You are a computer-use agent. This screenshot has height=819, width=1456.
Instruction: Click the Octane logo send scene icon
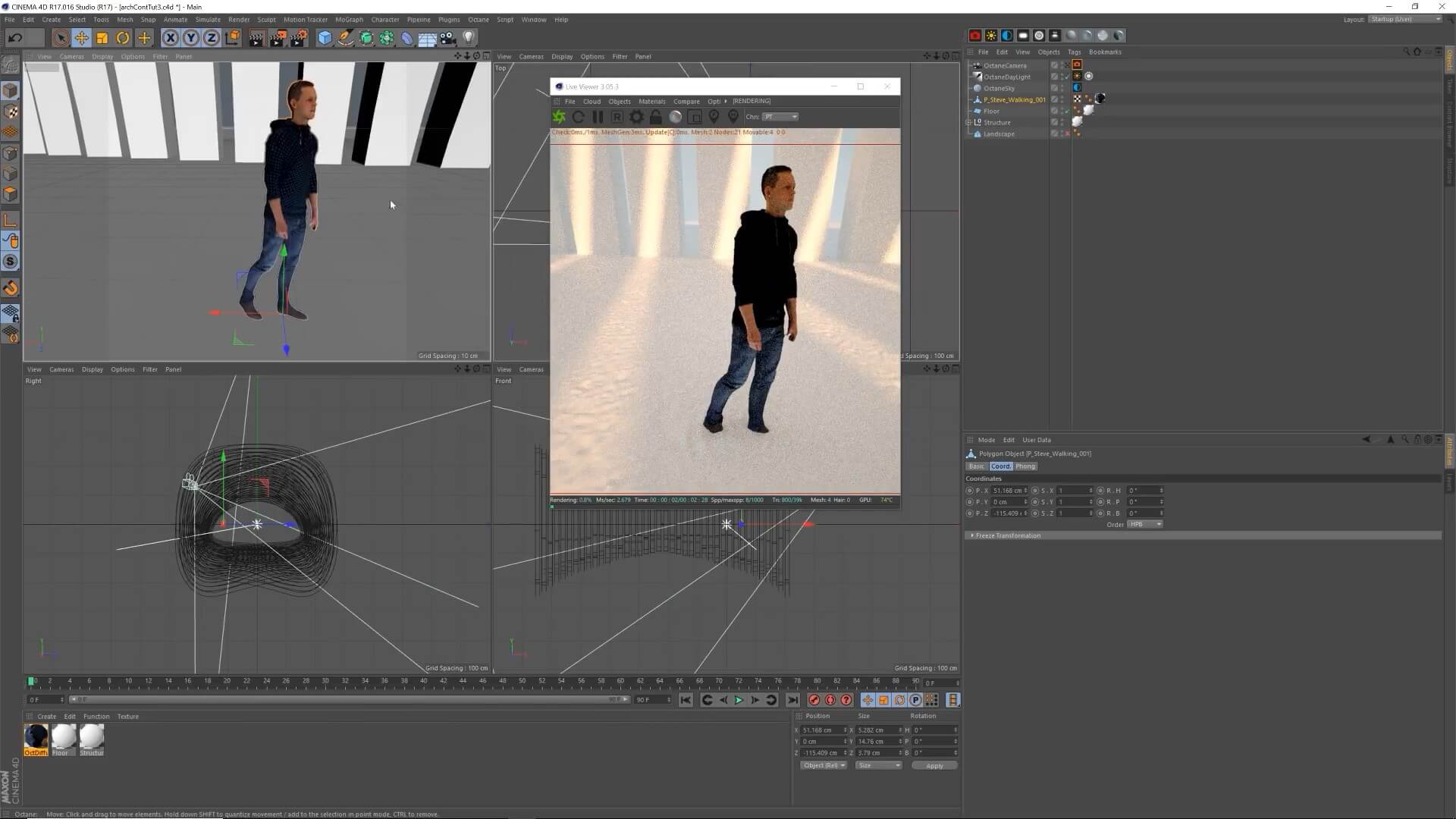(559, 117)
